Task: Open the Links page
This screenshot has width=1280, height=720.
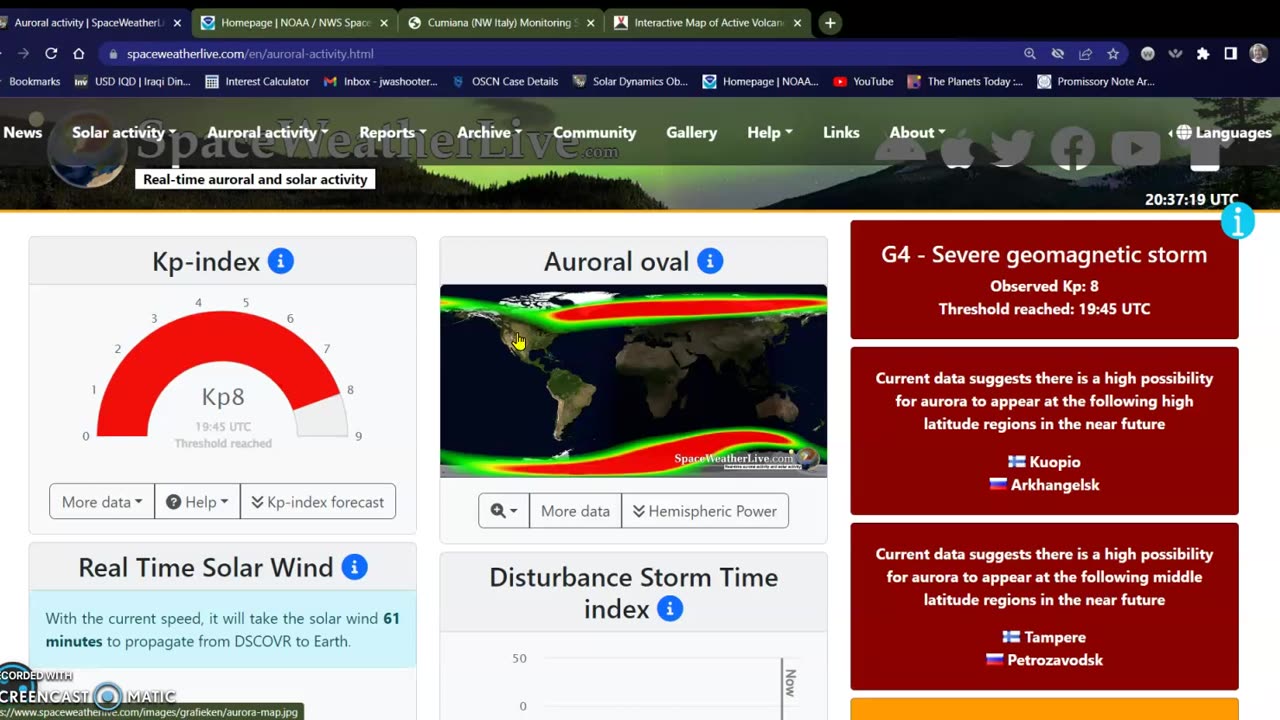Action: point(841,132)
